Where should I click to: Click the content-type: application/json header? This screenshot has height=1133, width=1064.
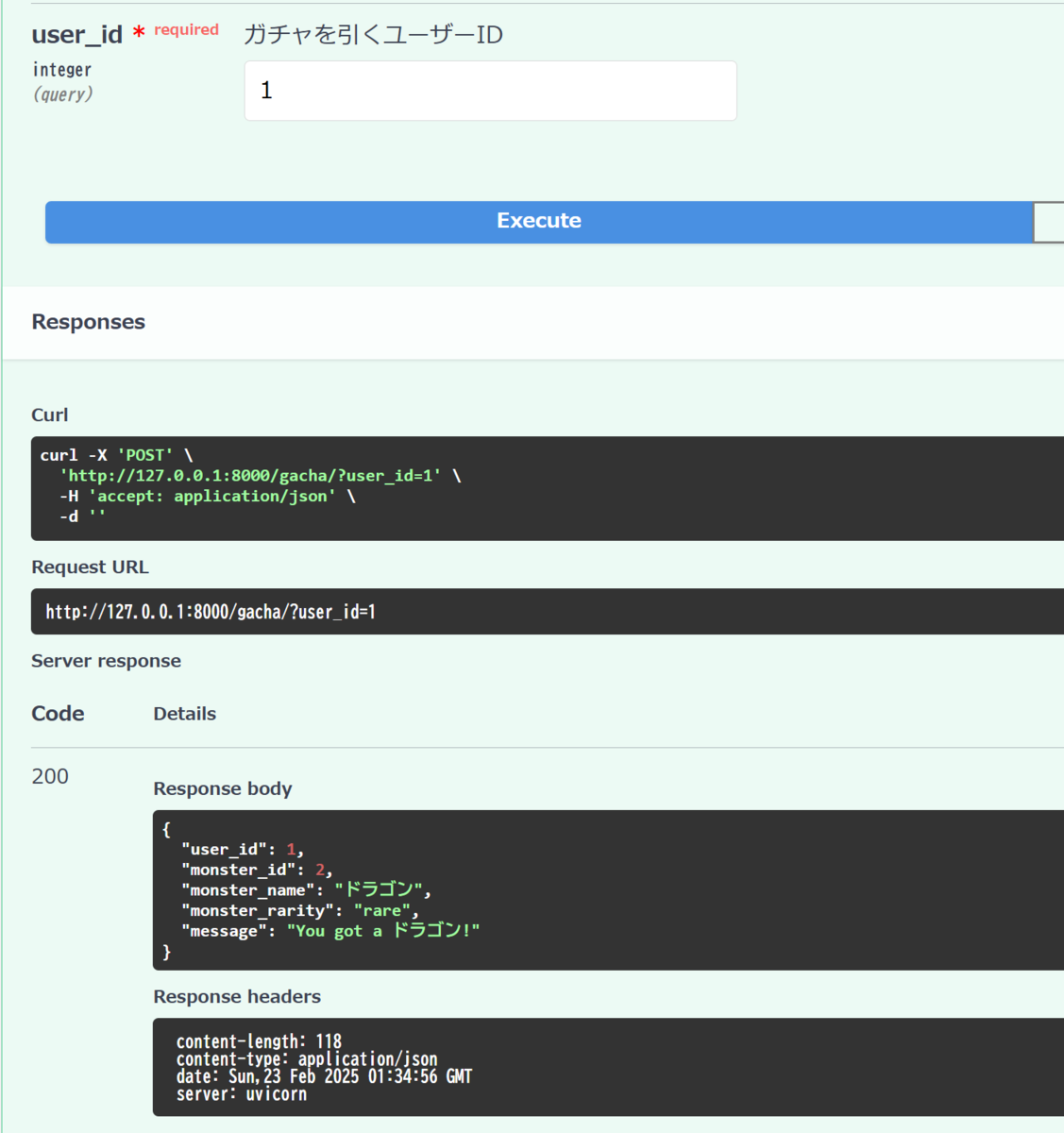pyautogui.click(x=307, y=1059)
